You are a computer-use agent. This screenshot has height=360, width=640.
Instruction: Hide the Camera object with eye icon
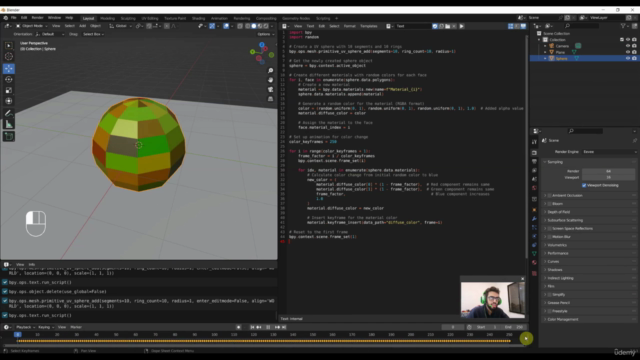pyautogui.click(x=628, y=46)
